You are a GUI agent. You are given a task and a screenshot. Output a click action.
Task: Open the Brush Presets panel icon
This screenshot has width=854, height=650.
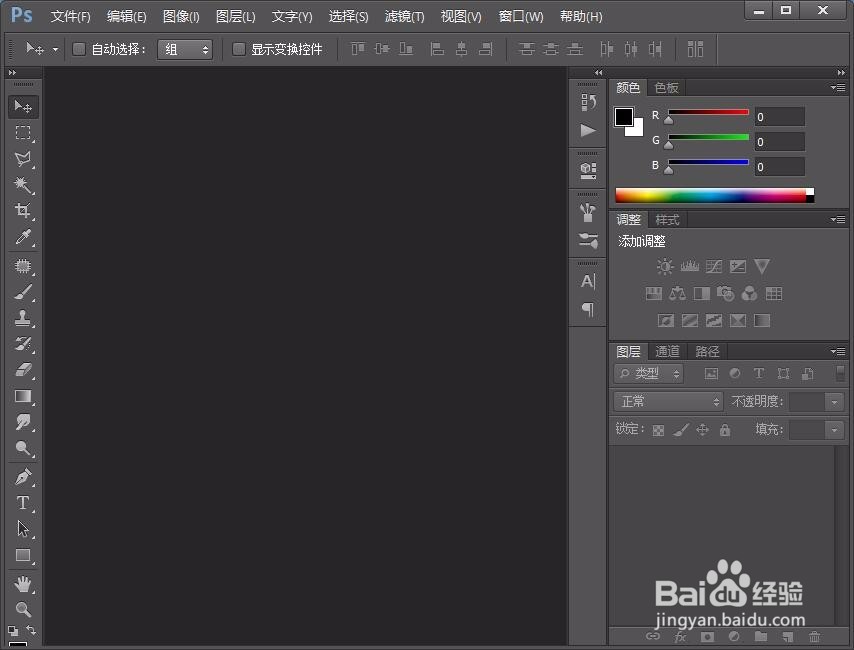point(588,240)
